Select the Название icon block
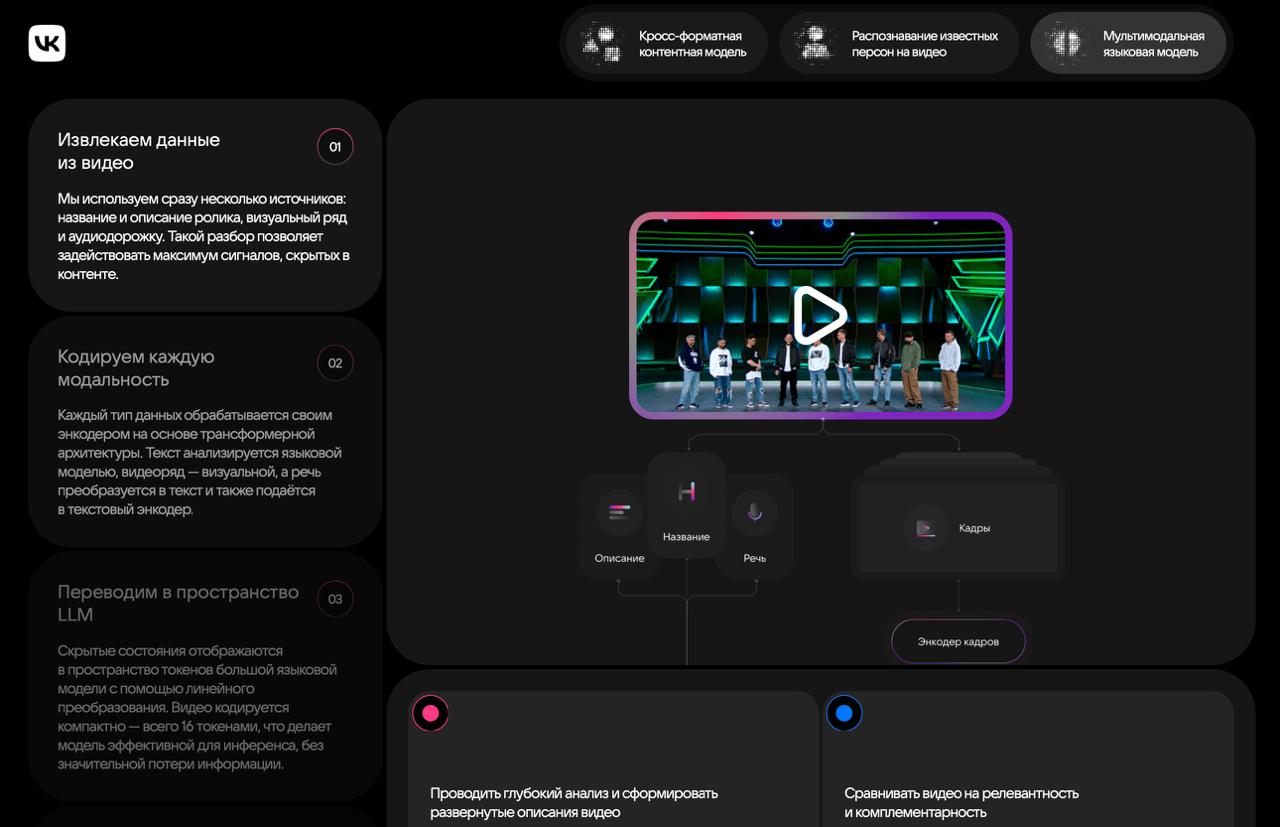 pos(686,492)
